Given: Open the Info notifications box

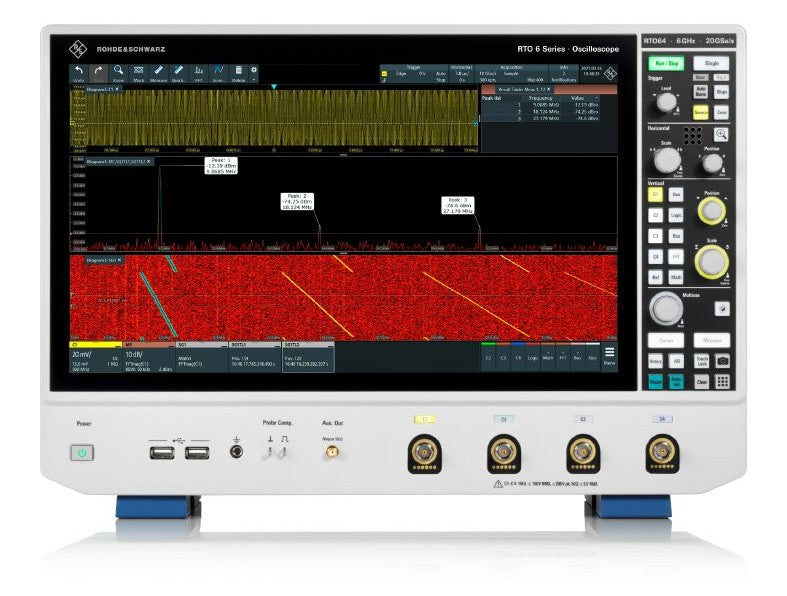Looking at the screenshot, I should tap(563, 73).
